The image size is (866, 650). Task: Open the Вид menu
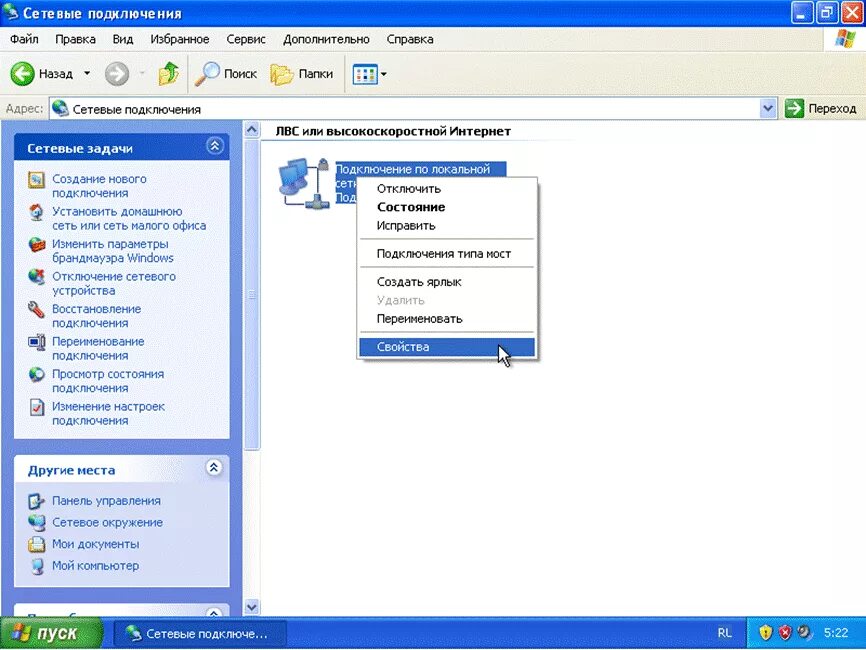click(x=123, y=39)
